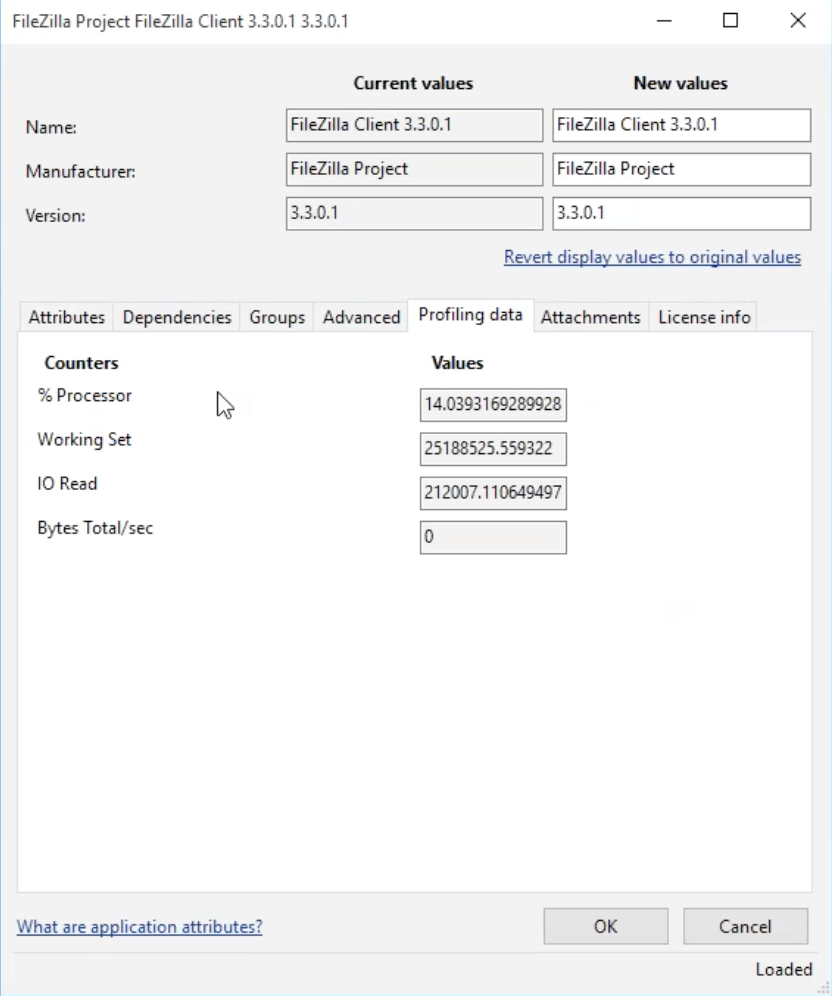This screenshot has height=996, width=832.
Task: Click the Counters column heading
Action: (81, 363)
